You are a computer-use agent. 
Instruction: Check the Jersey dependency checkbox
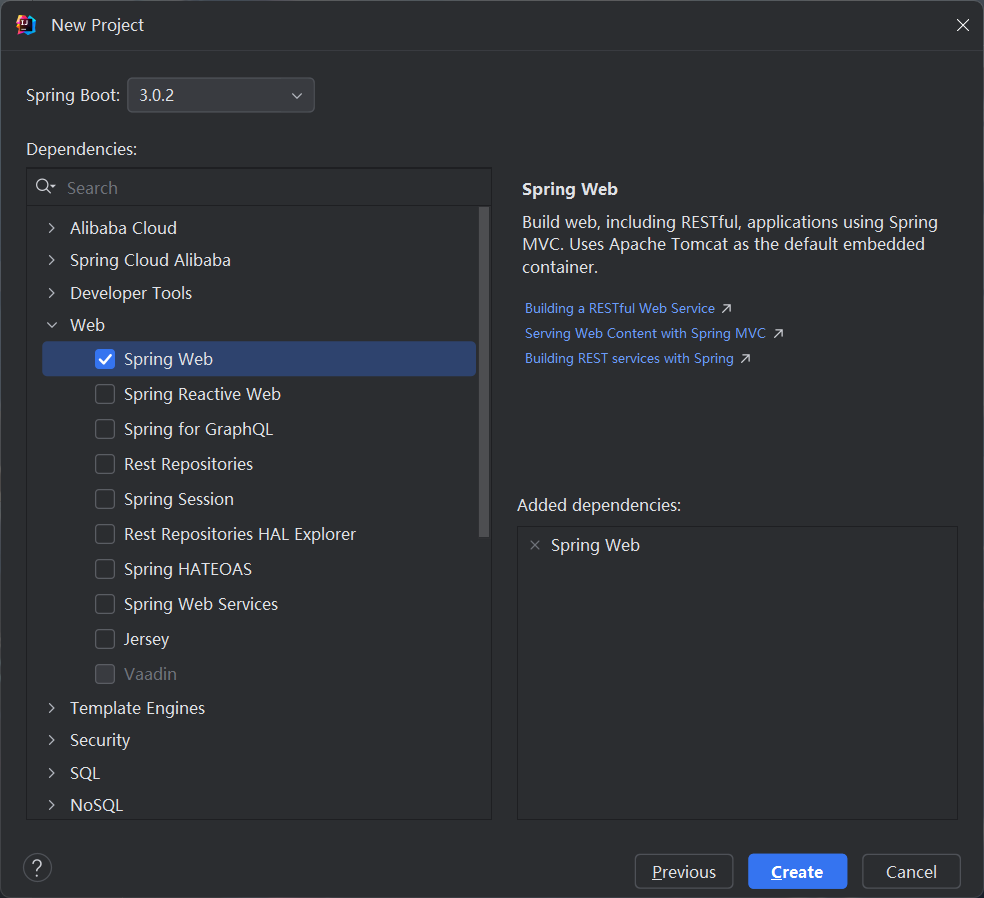point(105,639)
